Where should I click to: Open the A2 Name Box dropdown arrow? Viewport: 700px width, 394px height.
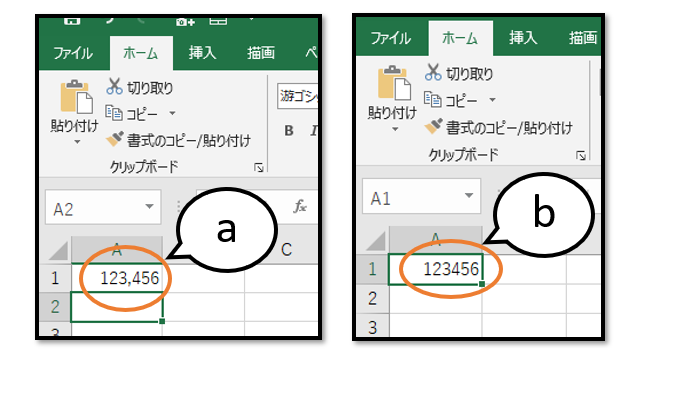149,206
